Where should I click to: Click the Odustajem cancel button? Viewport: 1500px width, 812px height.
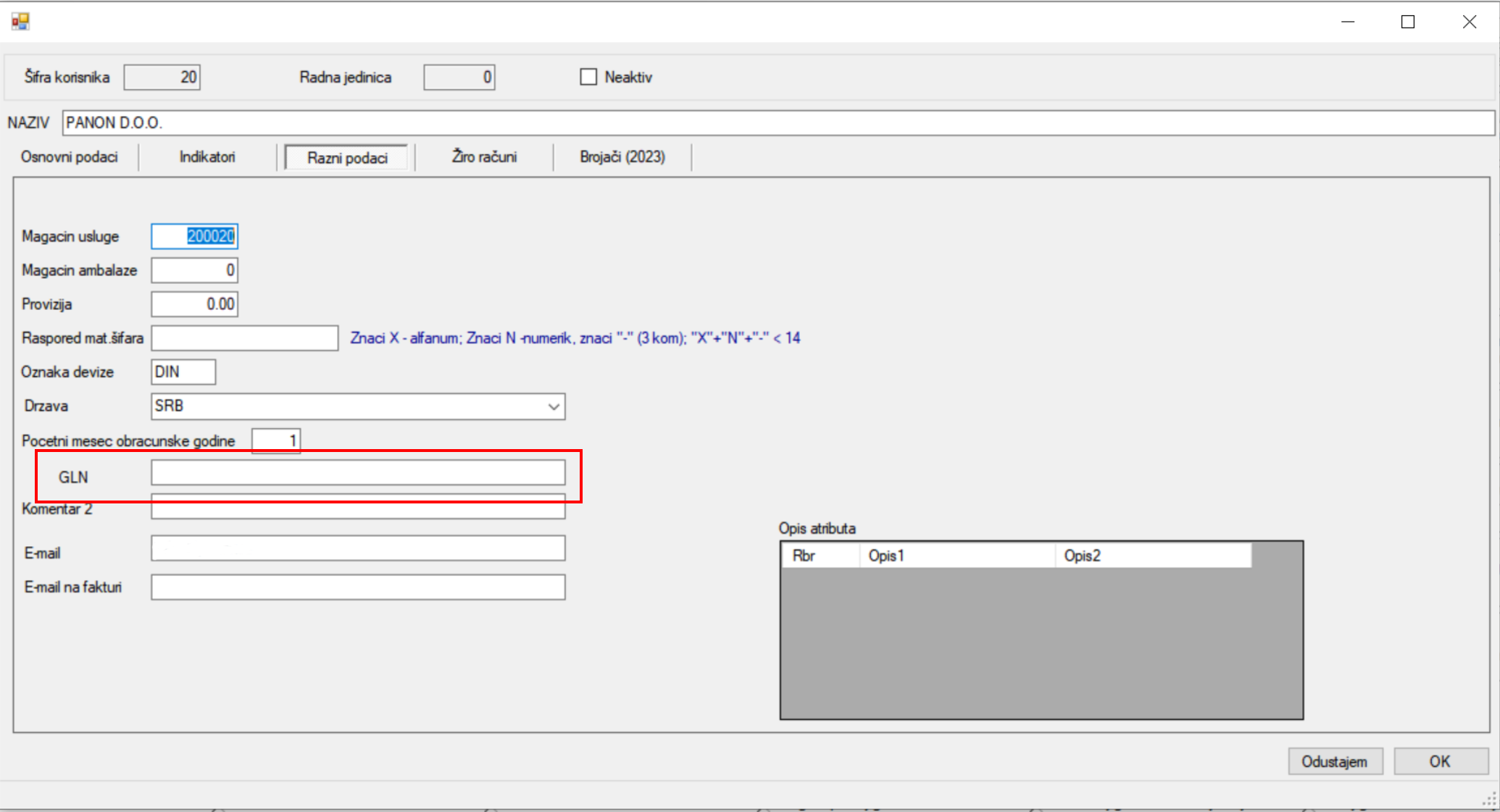point(1334,761)
